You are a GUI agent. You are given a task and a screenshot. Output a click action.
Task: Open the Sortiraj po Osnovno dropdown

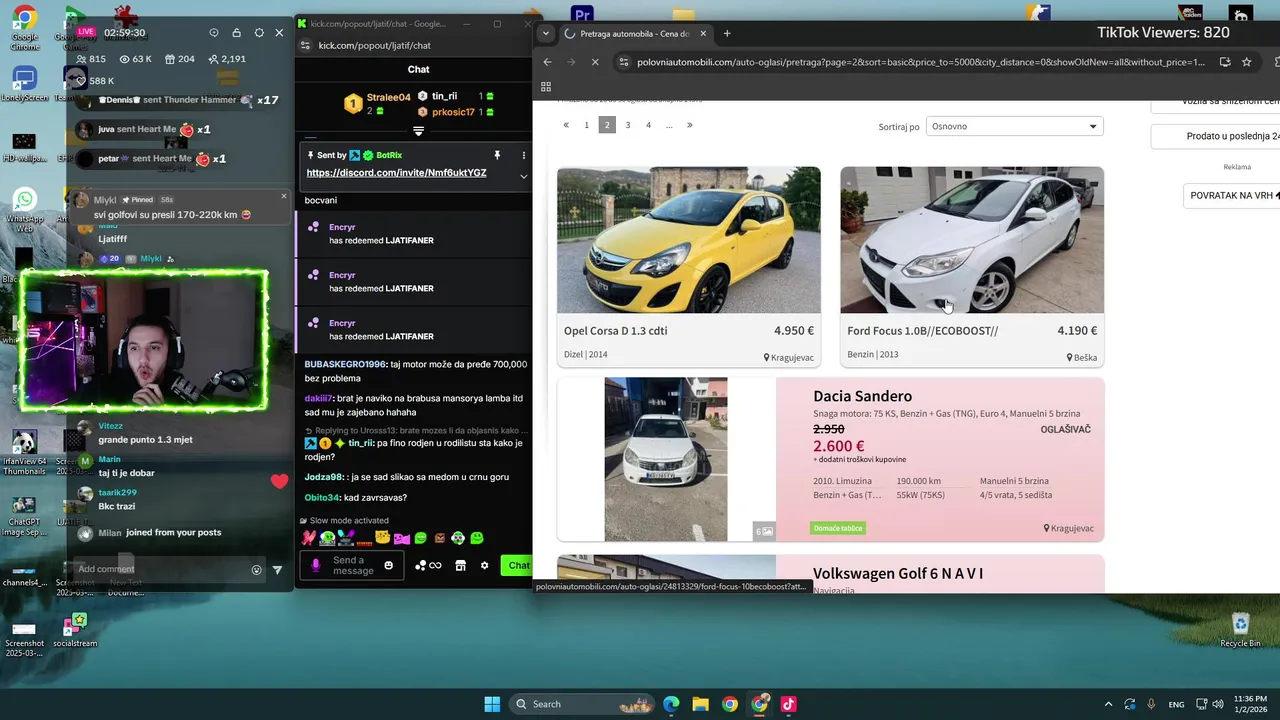[x=1014, y=126]
